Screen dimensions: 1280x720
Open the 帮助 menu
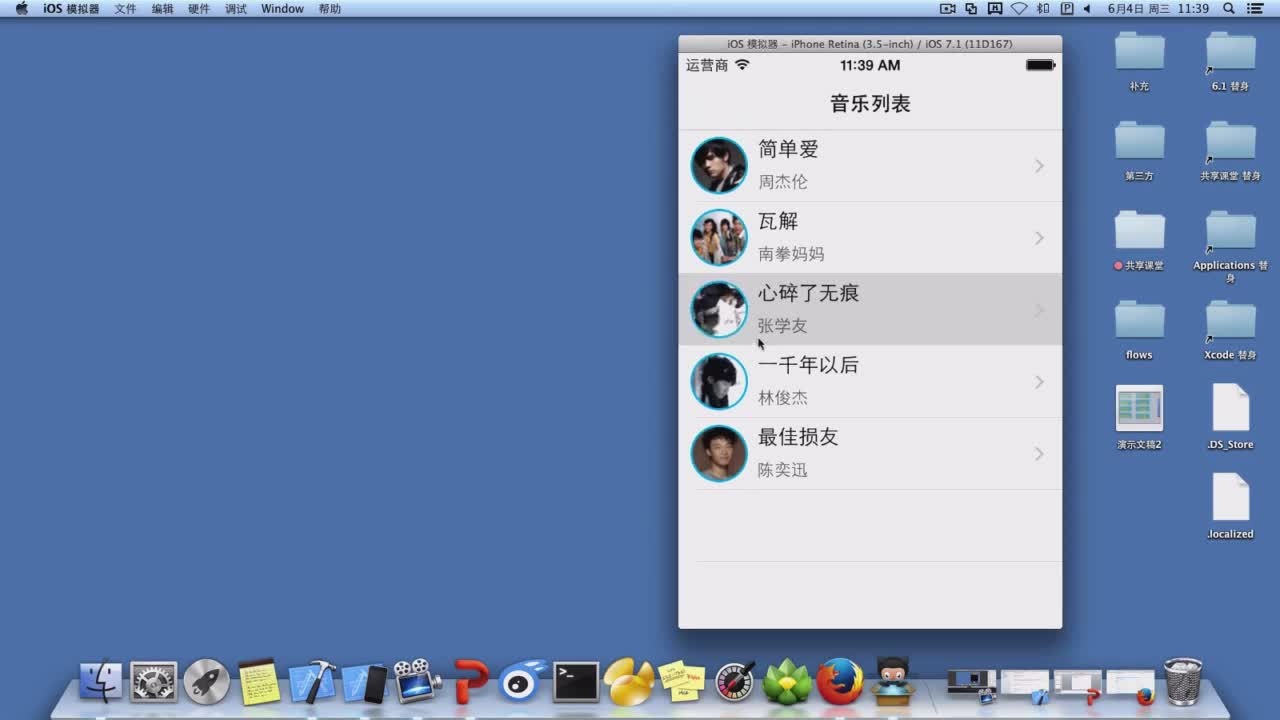point(329,9)
